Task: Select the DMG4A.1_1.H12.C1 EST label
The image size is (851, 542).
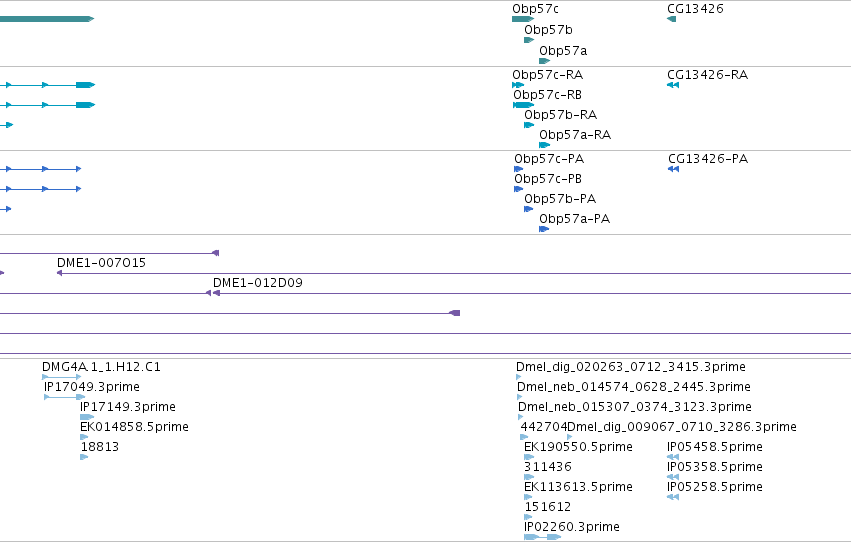Action: 101,367
